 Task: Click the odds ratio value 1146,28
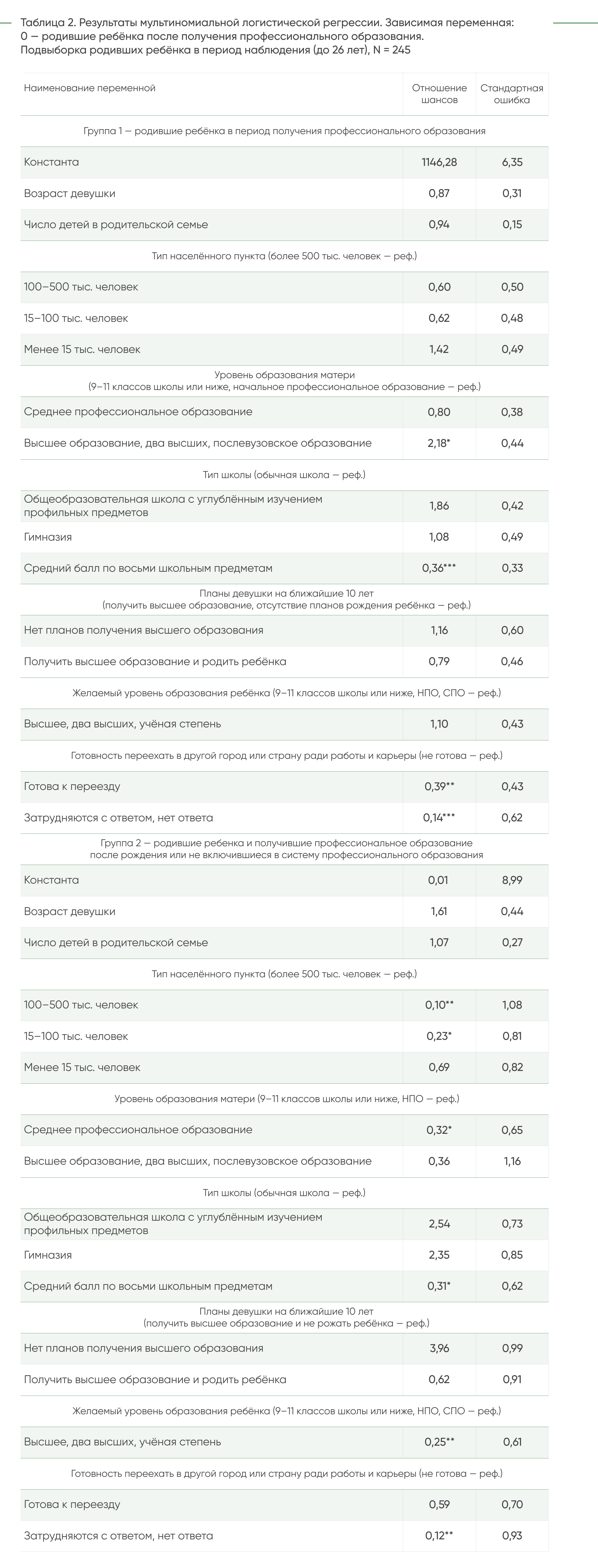click(x=439, y=162)
